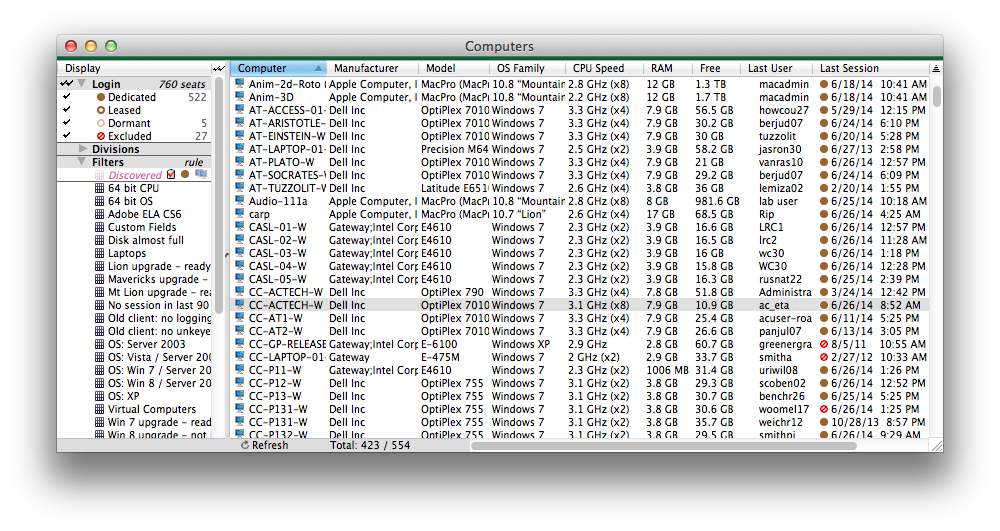
Task: Select the Custom Fields filter
Action: click(x=142, y=227)
